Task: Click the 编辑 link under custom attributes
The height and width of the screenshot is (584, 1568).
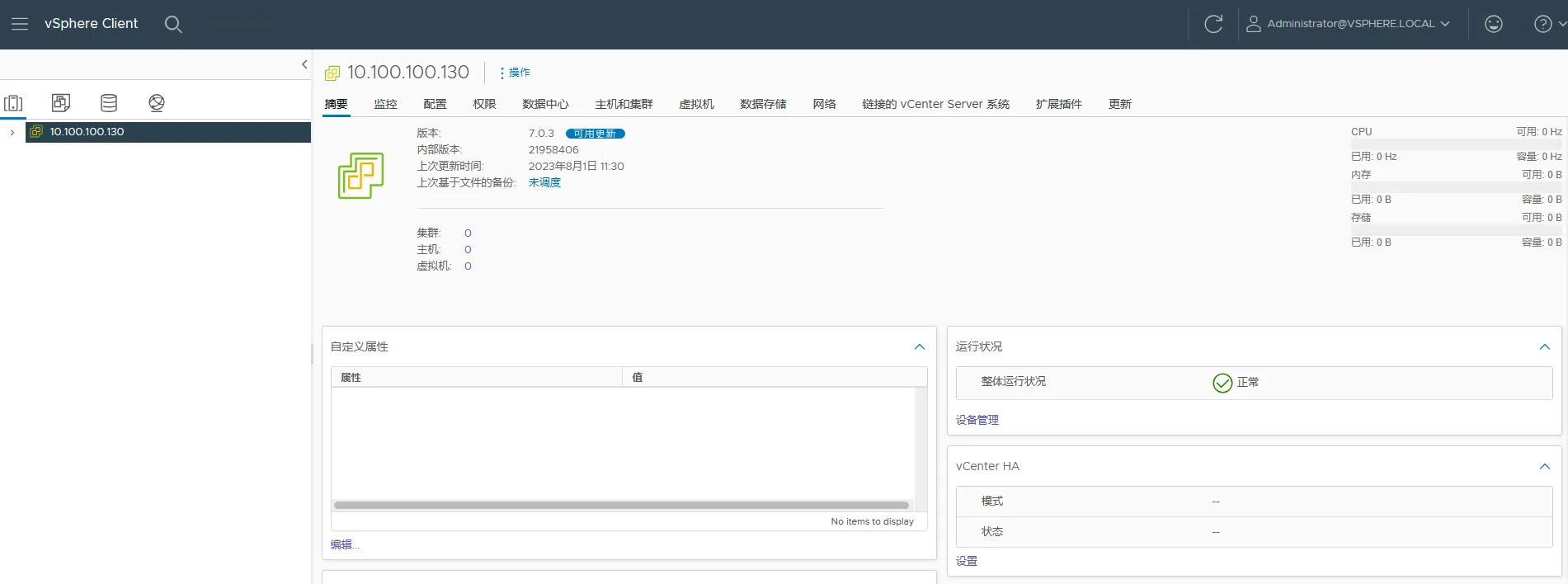Action: tap(344, 544)
